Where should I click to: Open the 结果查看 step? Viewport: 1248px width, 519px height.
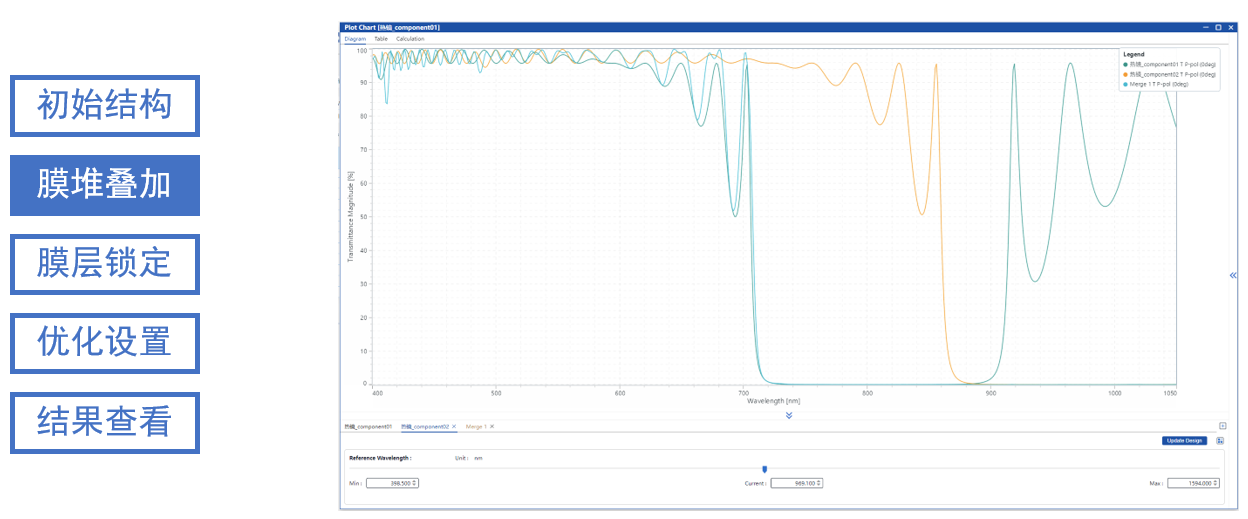tap(105, 422)
